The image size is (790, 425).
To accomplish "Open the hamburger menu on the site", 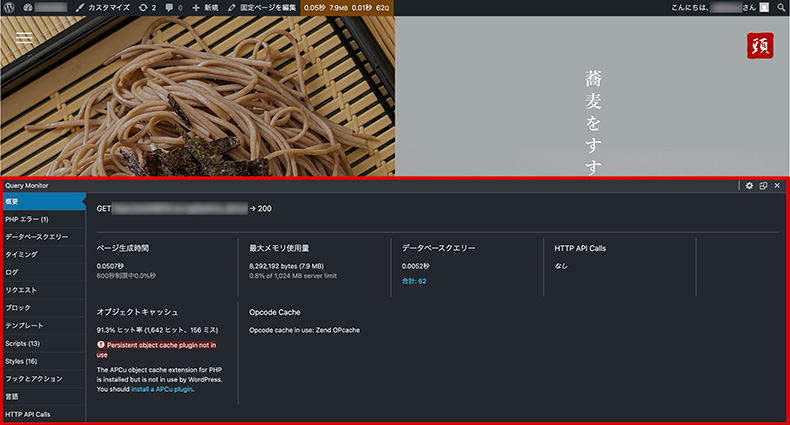I will 24,38.
